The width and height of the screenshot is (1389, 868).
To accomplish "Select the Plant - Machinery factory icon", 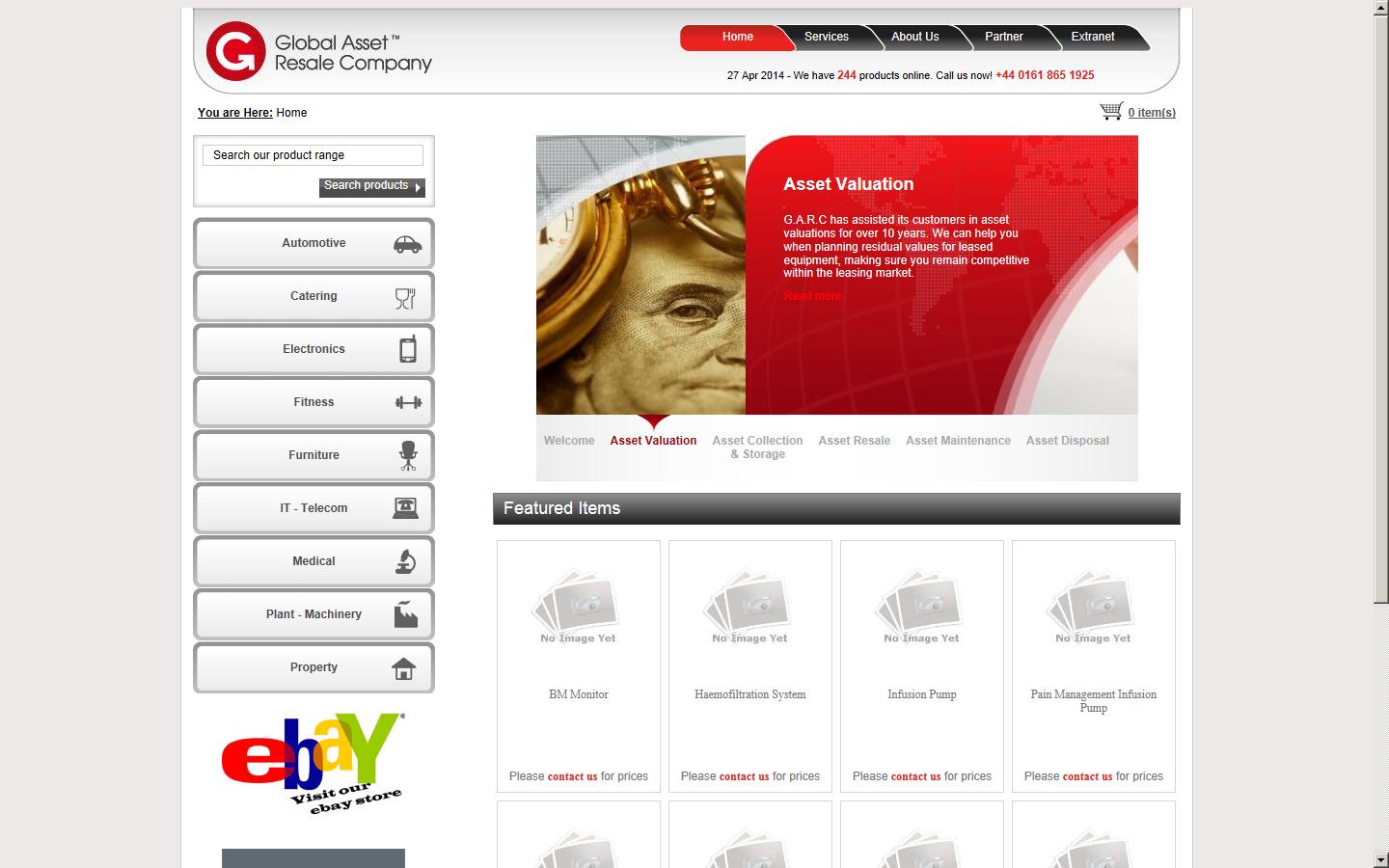I will point(406,614).
